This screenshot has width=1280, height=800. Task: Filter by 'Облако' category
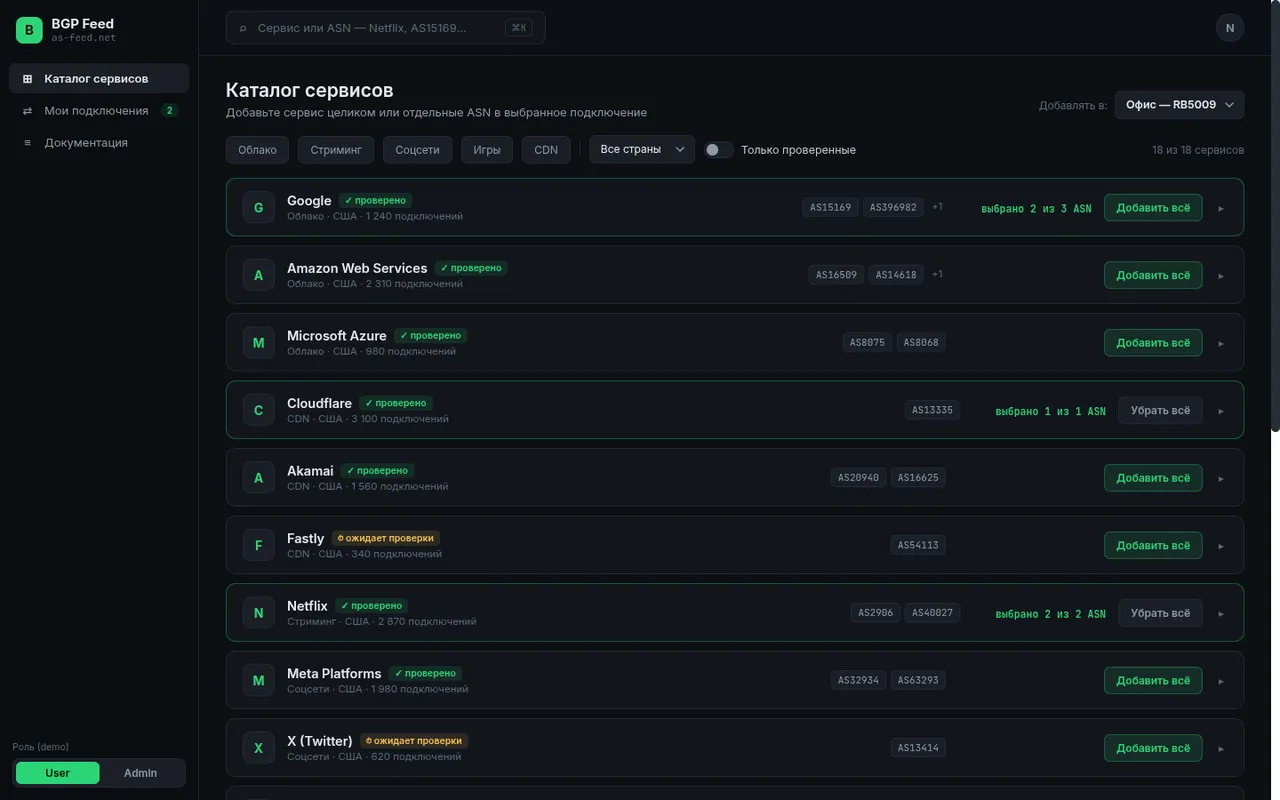tap(257, 150)
